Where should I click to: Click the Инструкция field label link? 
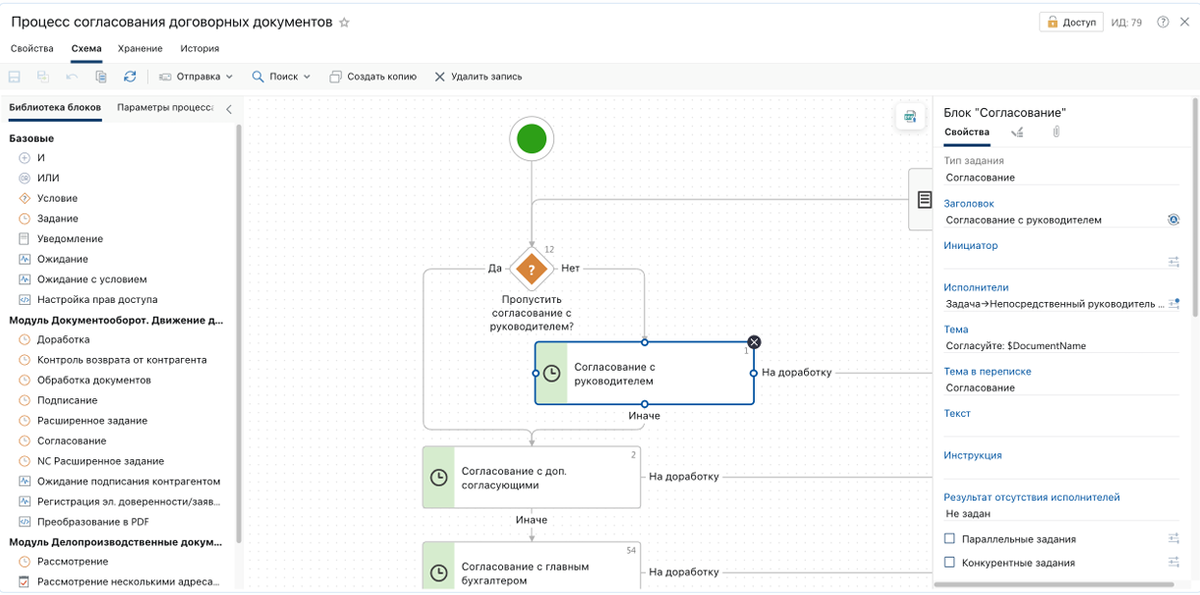(x=973, y=455)
